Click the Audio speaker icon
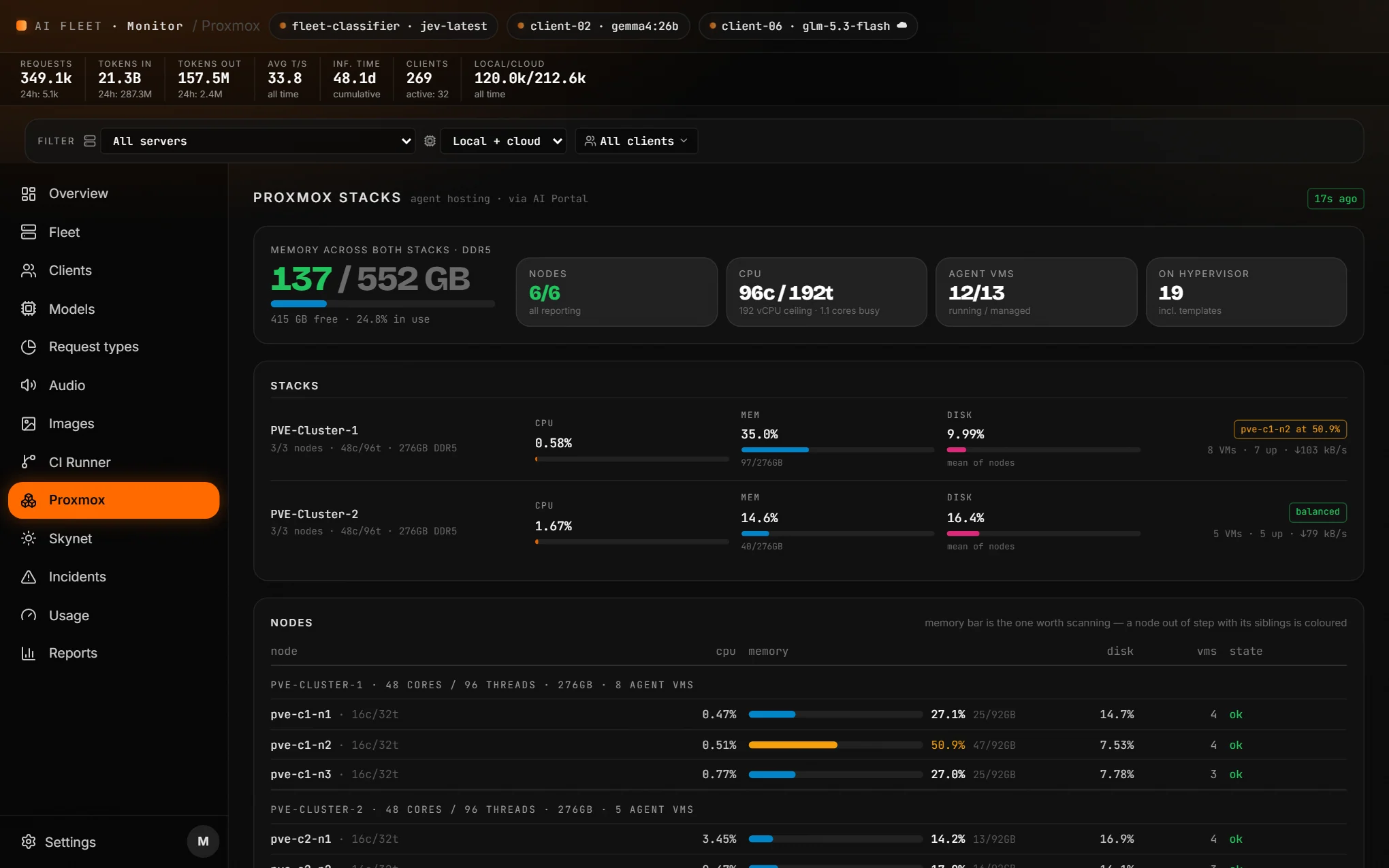Image resolution: width=1389 pixels, height=868 pixels. click(28, 385)
